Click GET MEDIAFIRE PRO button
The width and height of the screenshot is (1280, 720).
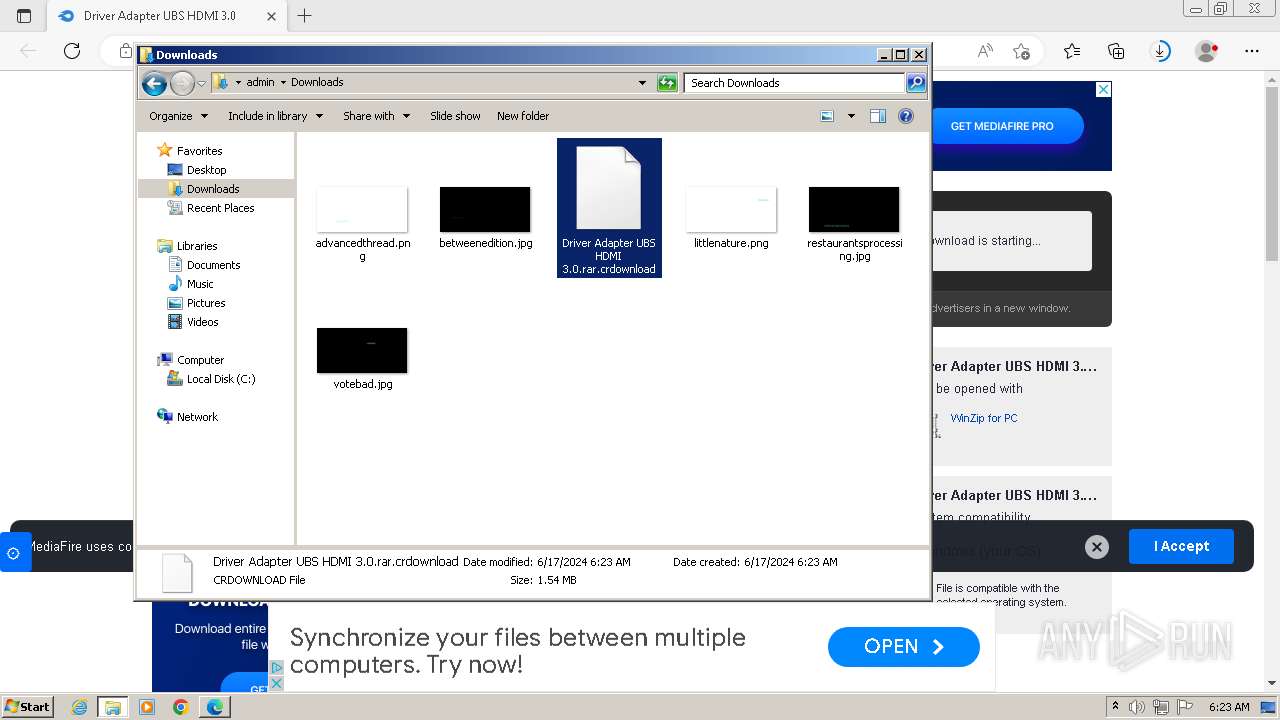[1002, 126]
